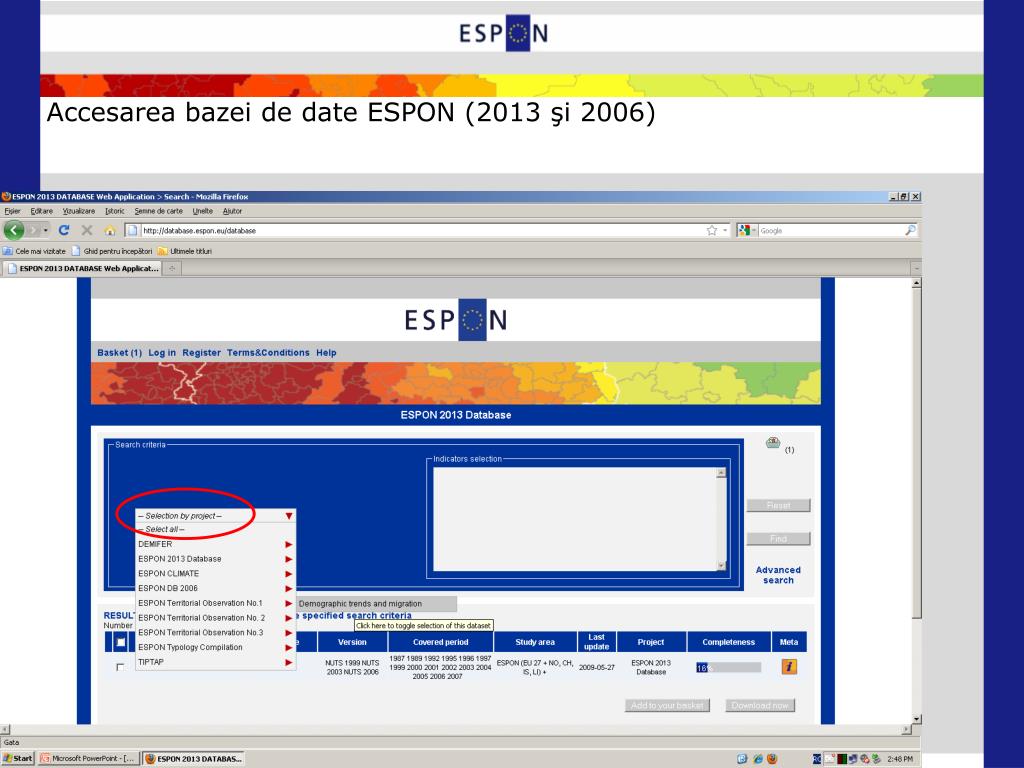Image resolution: width=1024 pixels, height=768 pixels.
Task: Click the Find button
Action: pos(778,539)
